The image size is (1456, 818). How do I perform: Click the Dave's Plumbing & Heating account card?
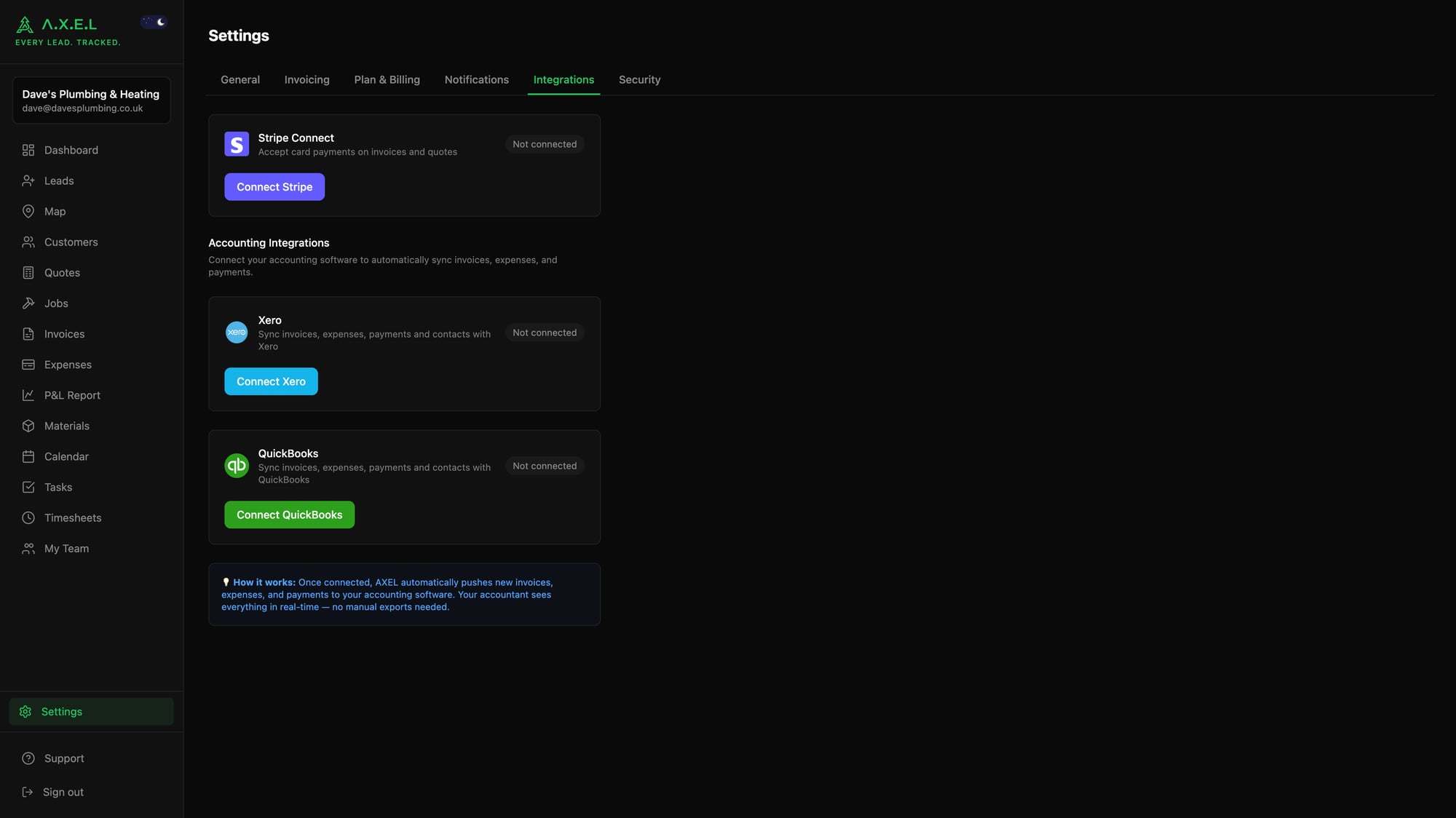pos(91,100)
